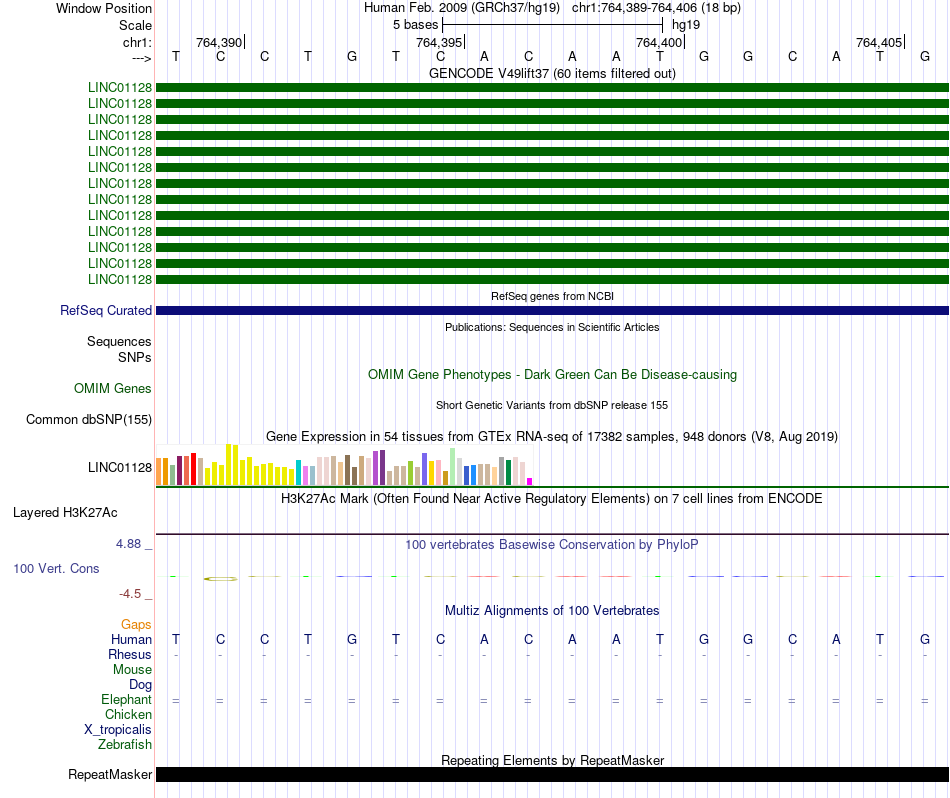The height and width of the screenshot is (798, 950).
Task: Click the Layered H3K27Ac track label
Action: click(x=65, y=513)
